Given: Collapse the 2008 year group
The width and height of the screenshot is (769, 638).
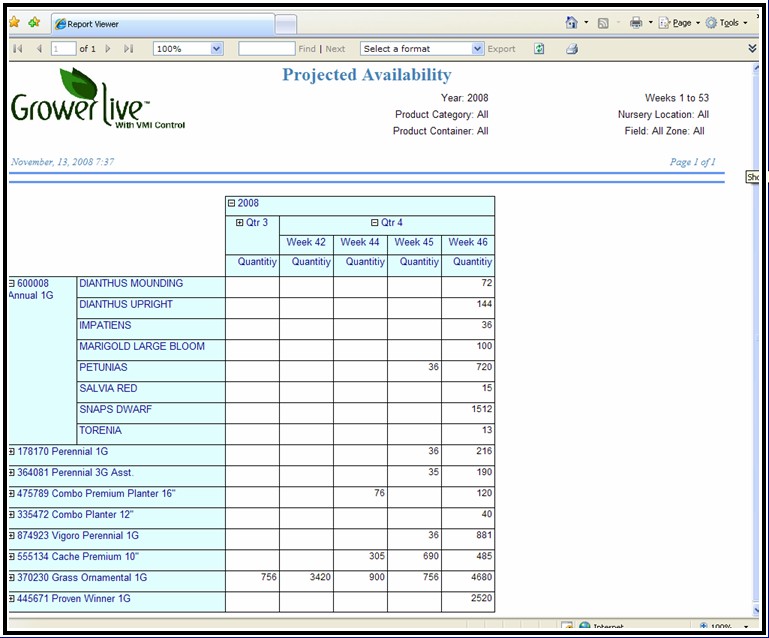Looking at the screenshot, I should 232,203.
